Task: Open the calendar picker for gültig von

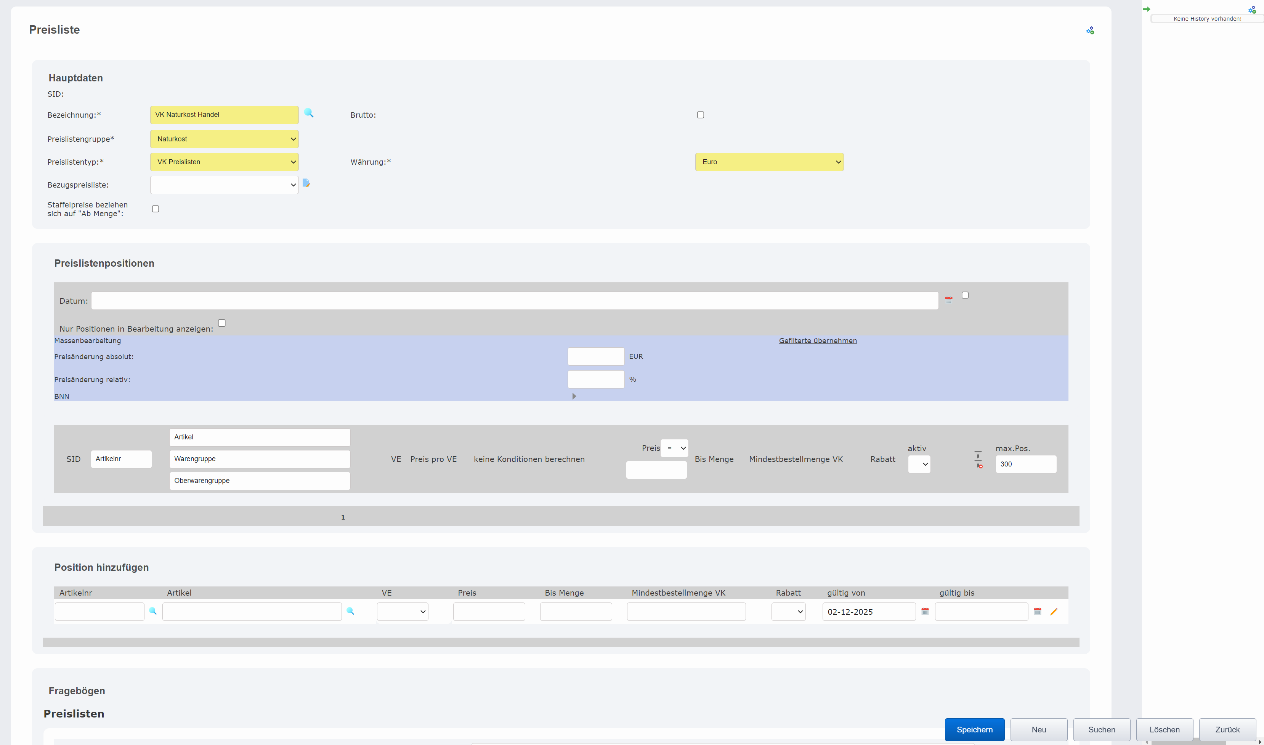Action: (x=924, y=610)
